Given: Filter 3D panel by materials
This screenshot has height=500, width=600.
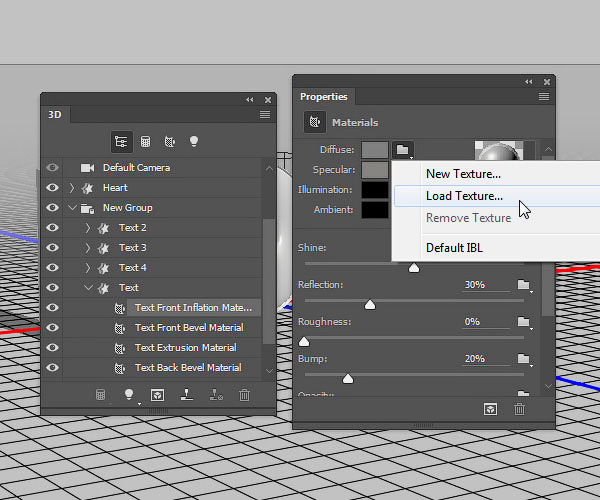Looking at the screenshot, I should coord(170,141).
